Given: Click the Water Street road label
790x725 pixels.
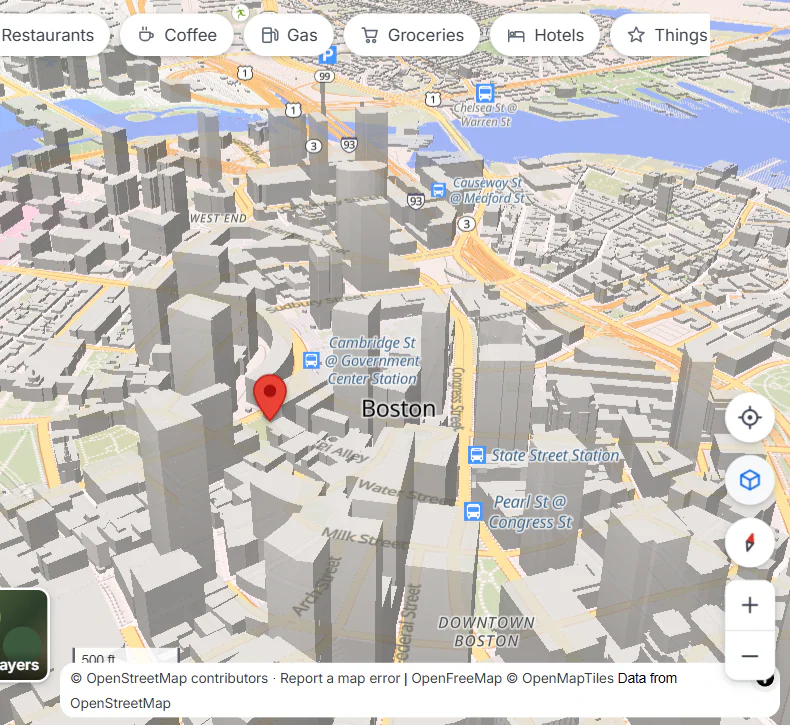Looking at the screenshot, I should [x=406, y=492].
